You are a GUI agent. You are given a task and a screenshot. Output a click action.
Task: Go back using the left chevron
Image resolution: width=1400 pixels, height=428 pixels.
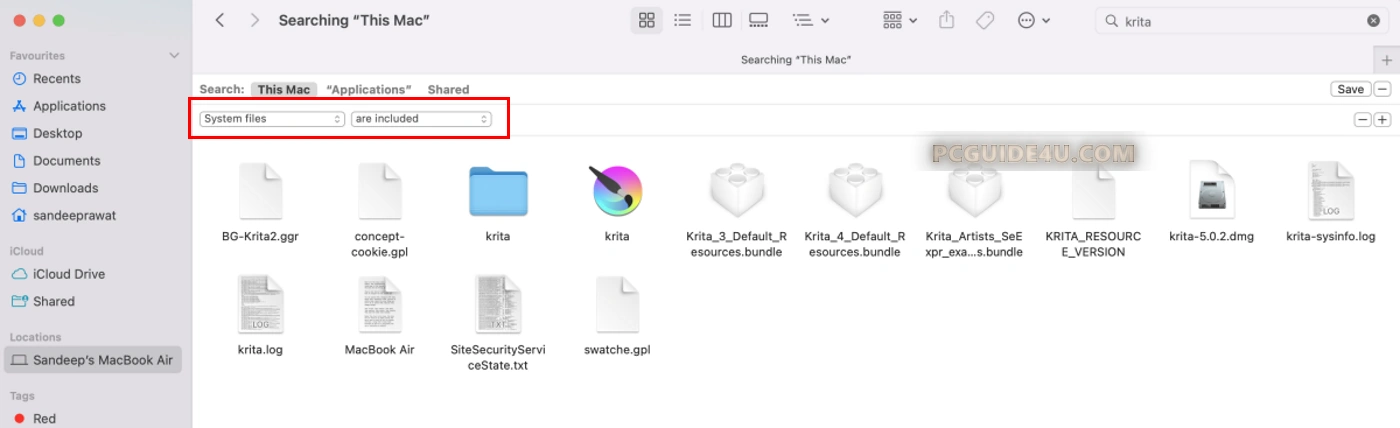(x=220, y=20)
